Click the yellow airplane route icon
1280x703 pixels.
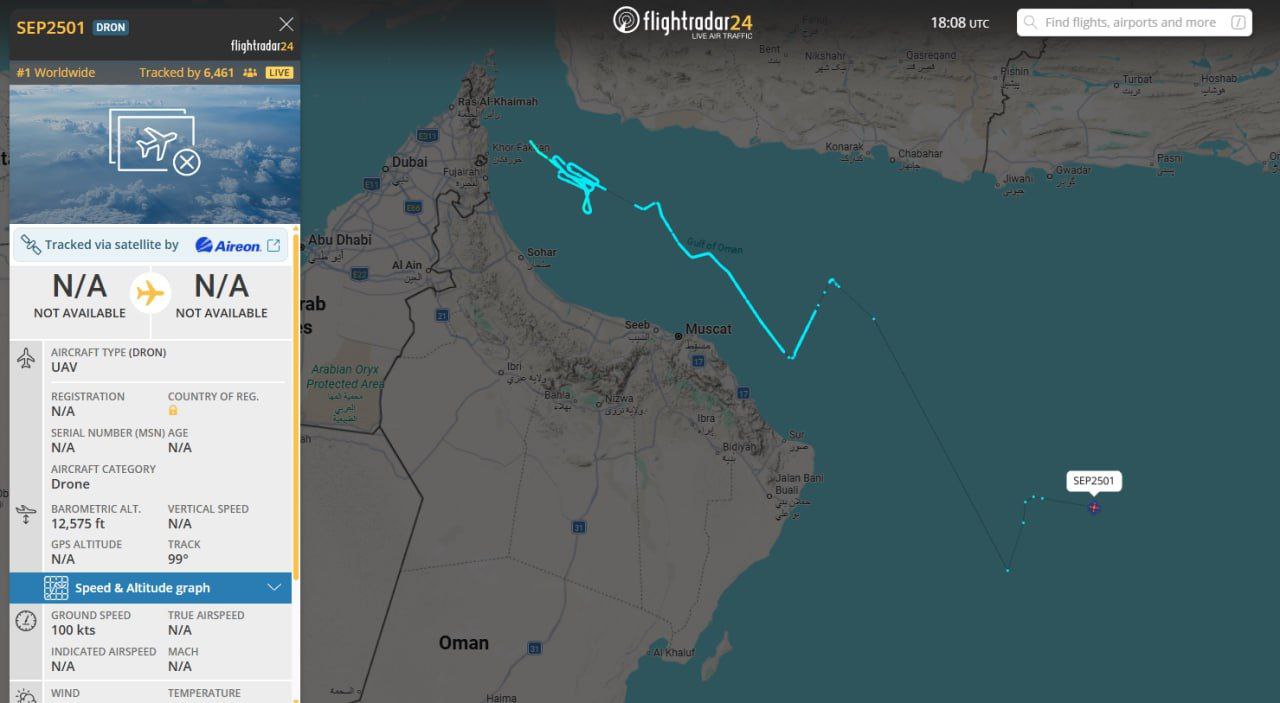[150, 294]
